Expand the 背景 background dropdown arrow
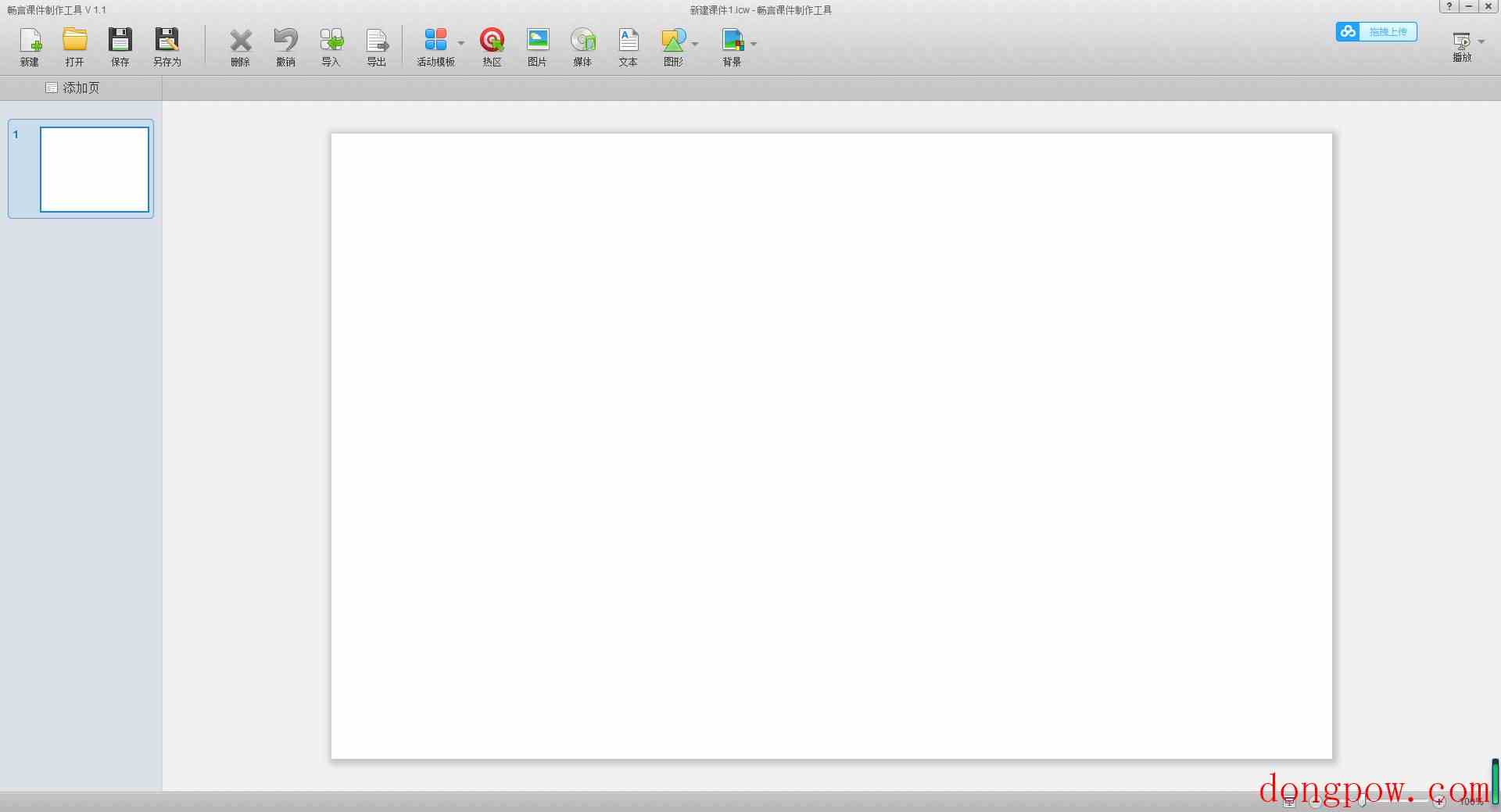Image resolution: width=1501 pixels, height=812 pixels. [754, 43]
